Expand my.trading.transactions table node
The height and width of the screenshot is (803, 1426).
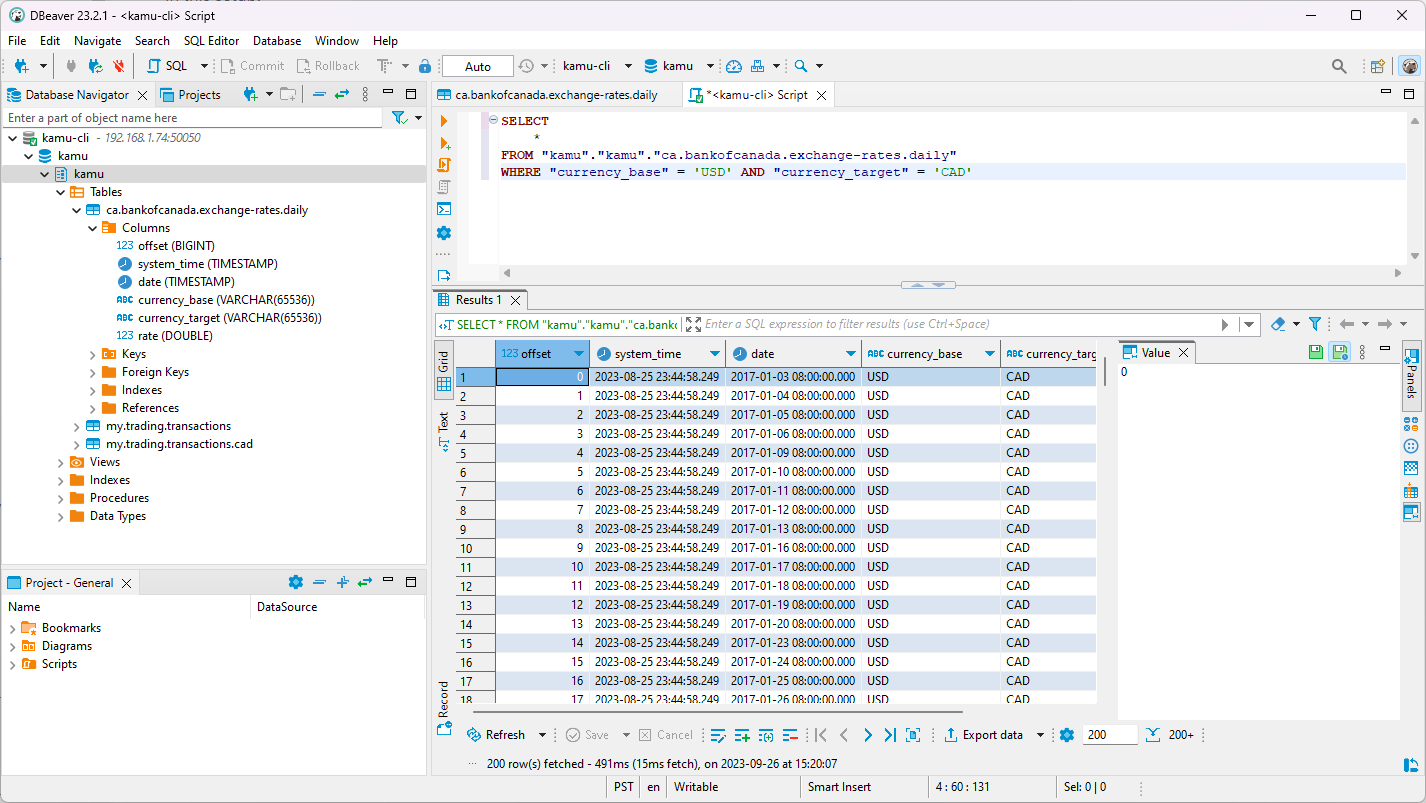[76, 426]
